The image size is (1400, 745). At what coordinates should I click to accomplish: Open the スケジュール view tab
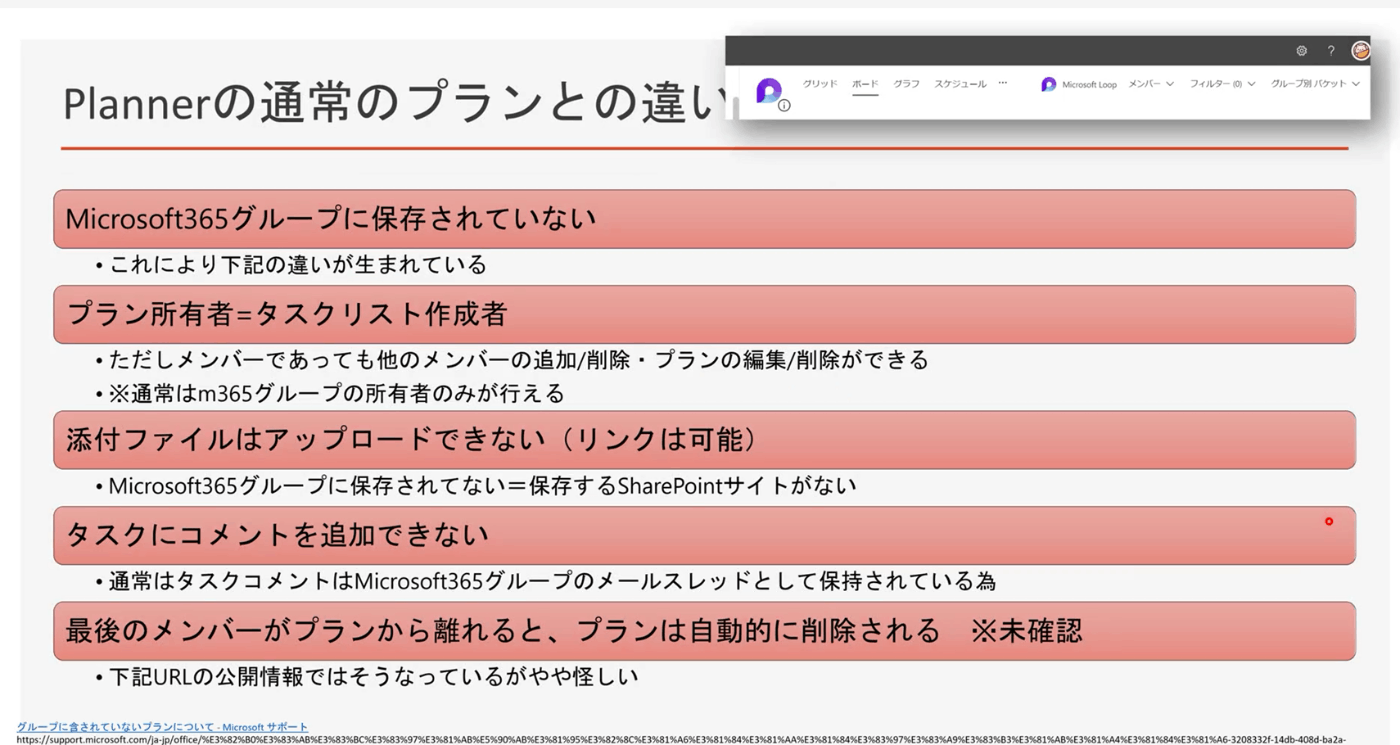point(960,84)
